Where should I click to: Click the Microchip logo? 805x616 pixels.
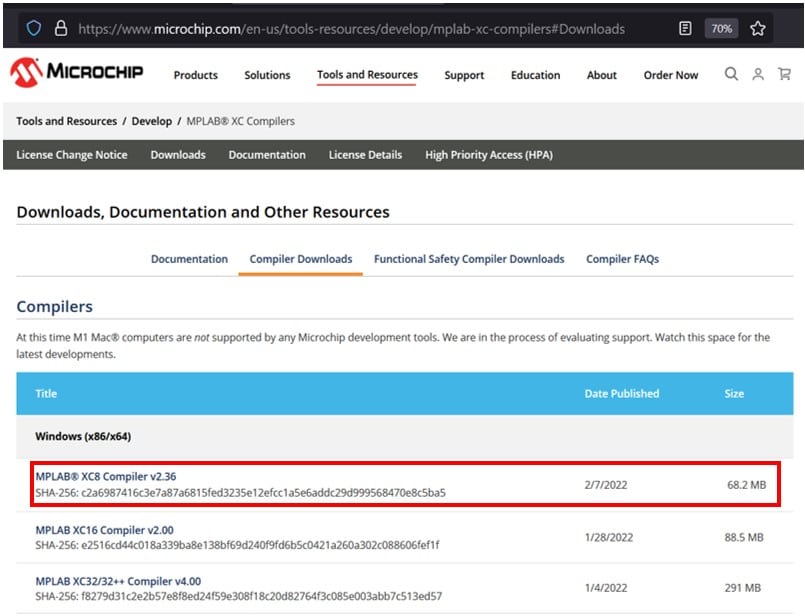coord(77,73)
